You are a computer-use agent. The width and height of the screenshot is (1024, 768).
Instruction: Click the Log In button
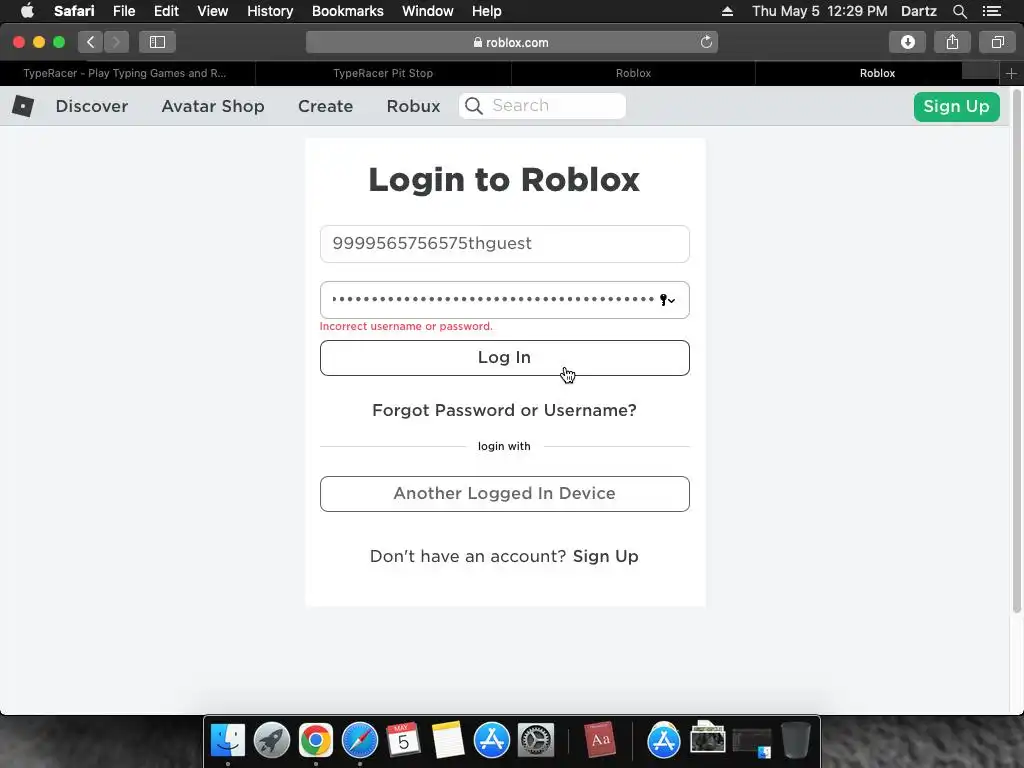[x=504, y=358]
